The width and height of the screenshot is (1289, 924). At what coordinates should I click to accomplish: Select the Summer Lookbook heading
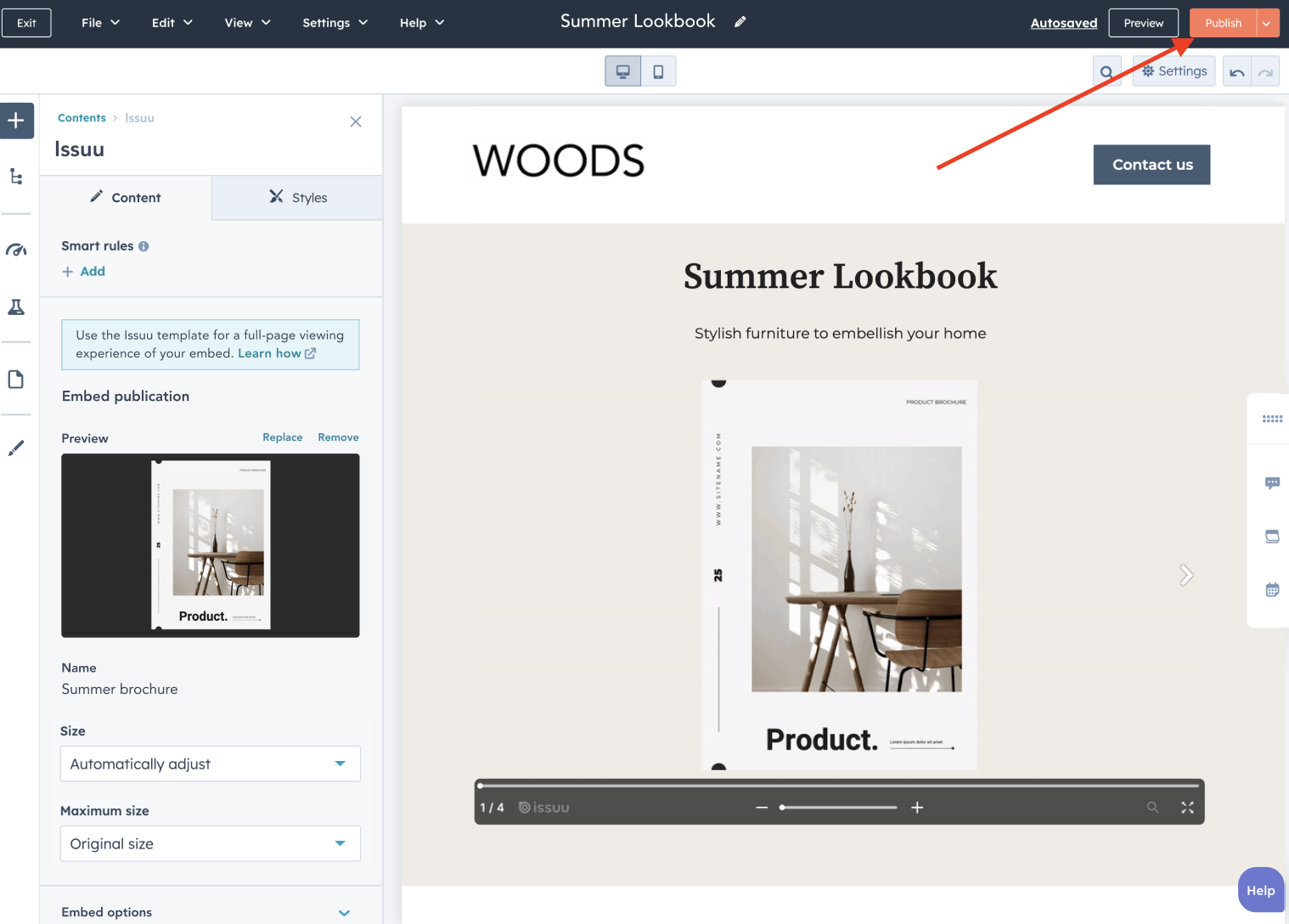tap(841, 277)
